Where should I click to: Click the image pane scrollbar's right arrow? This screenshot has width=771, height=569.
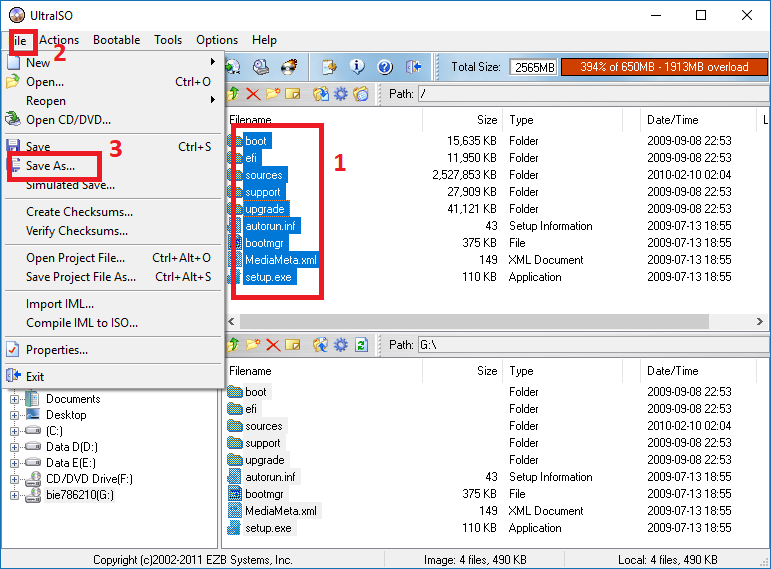(x=760, y=322)
